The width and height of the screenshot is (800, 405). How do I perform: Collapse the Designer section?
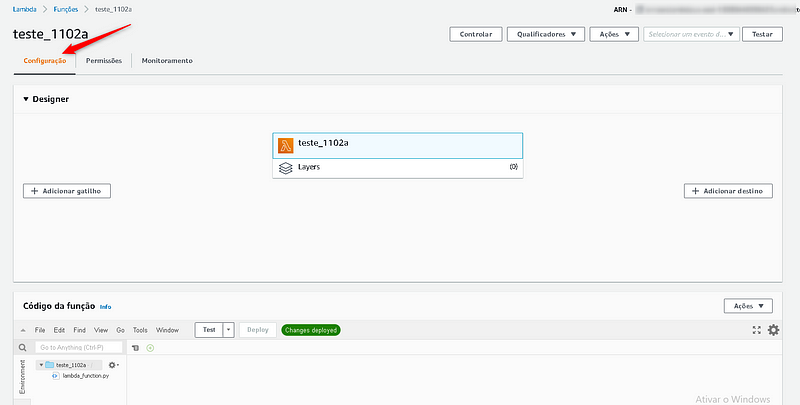[26, 99]
